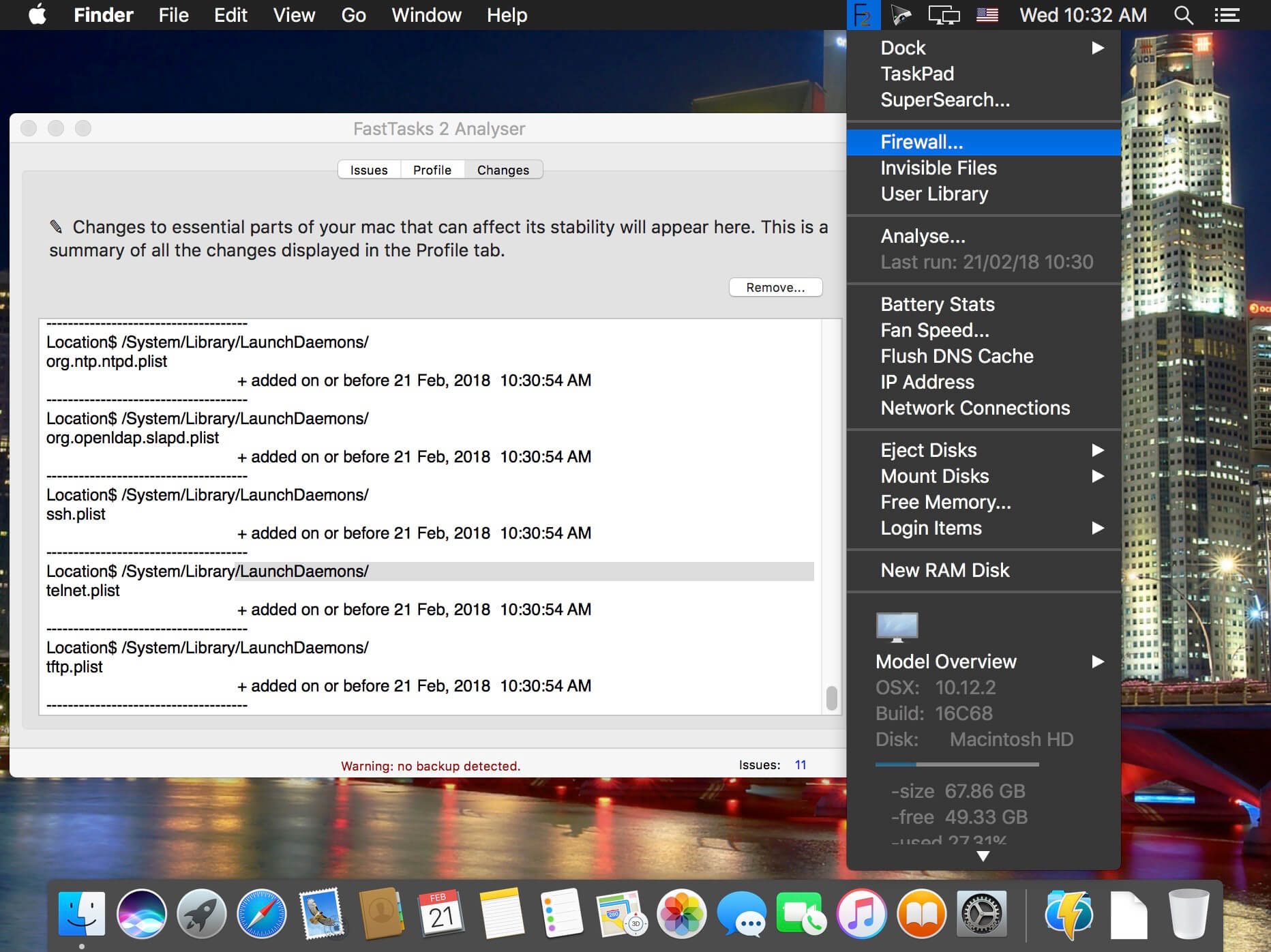Open Finder from the Dock
The width and height of the screenshot is (1271, 952).
[82, 914]
